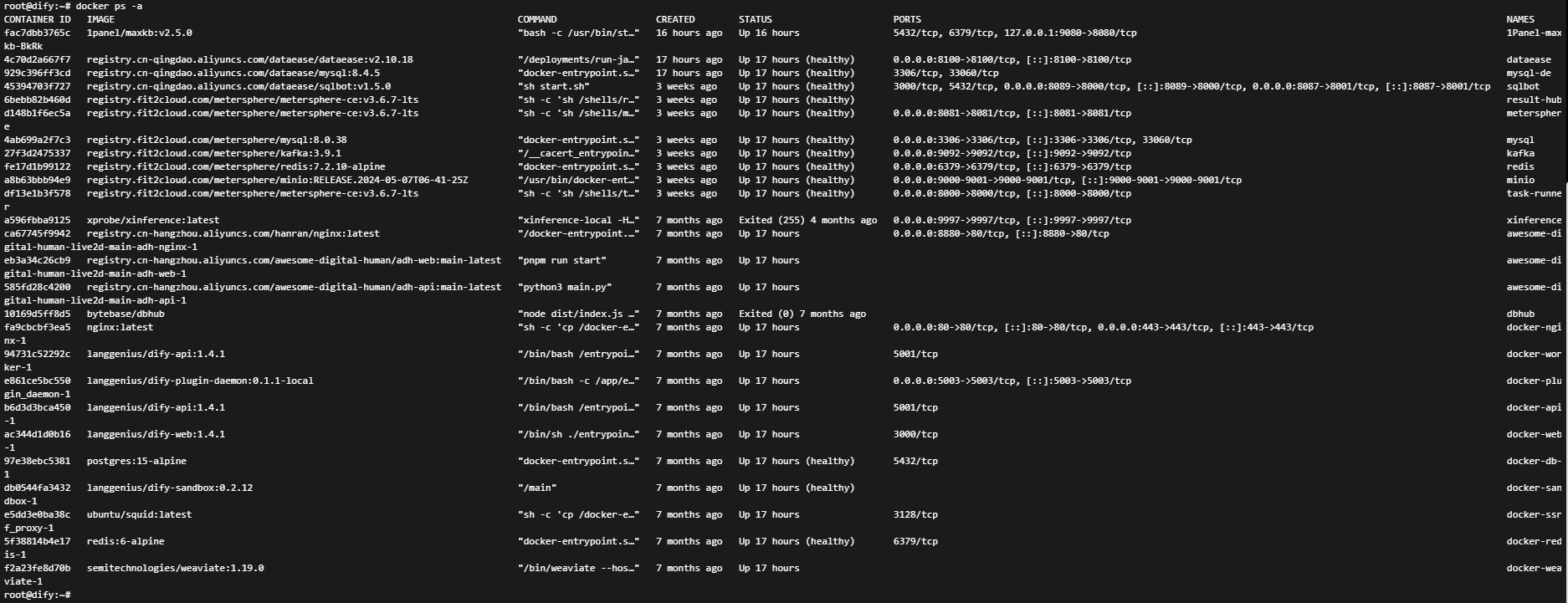The height and width of the screenshot is (603, 1568).
Task: Click the STATUS column header
Action: (755, 19)
